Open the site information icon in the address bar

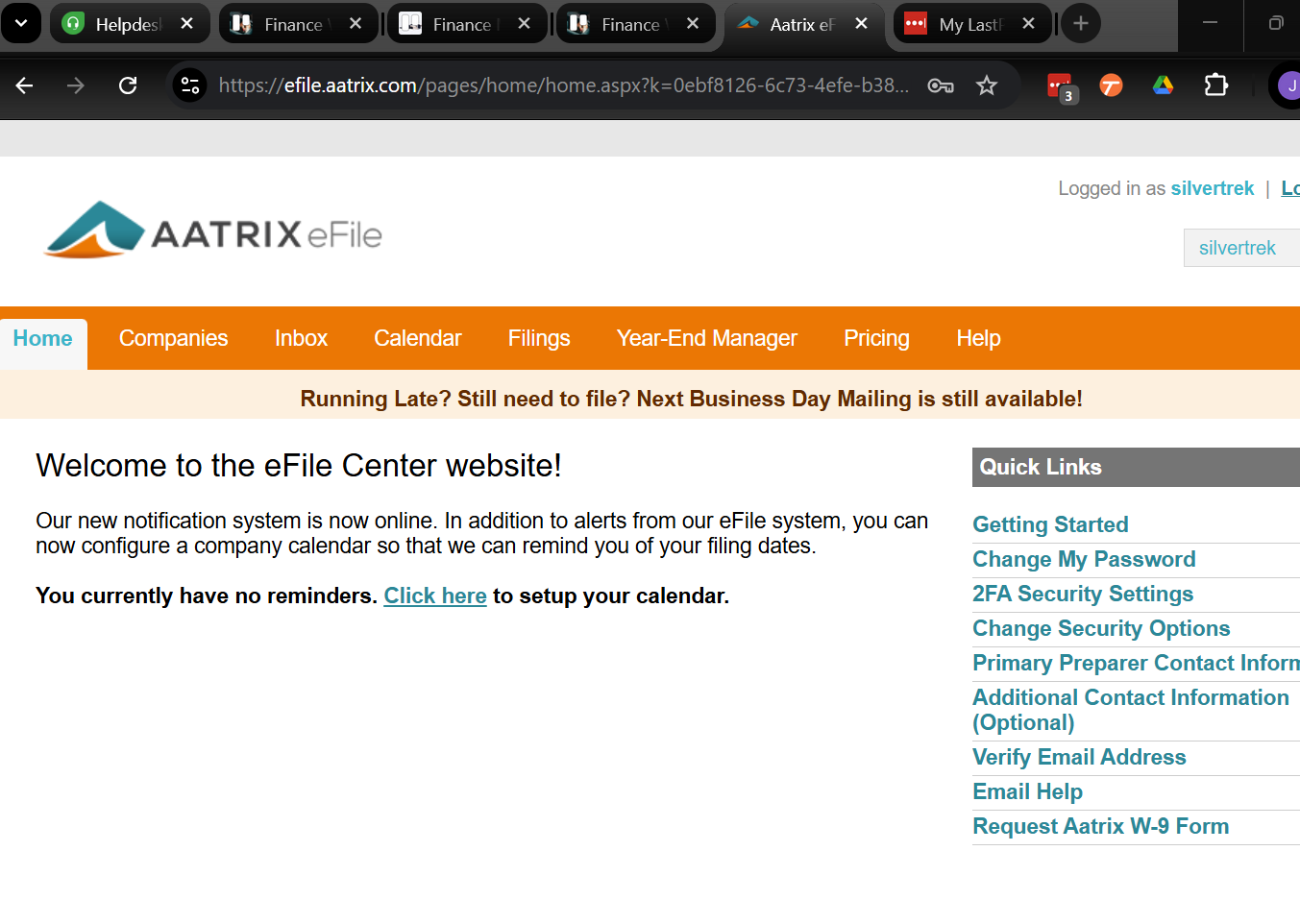pos(190,85)
